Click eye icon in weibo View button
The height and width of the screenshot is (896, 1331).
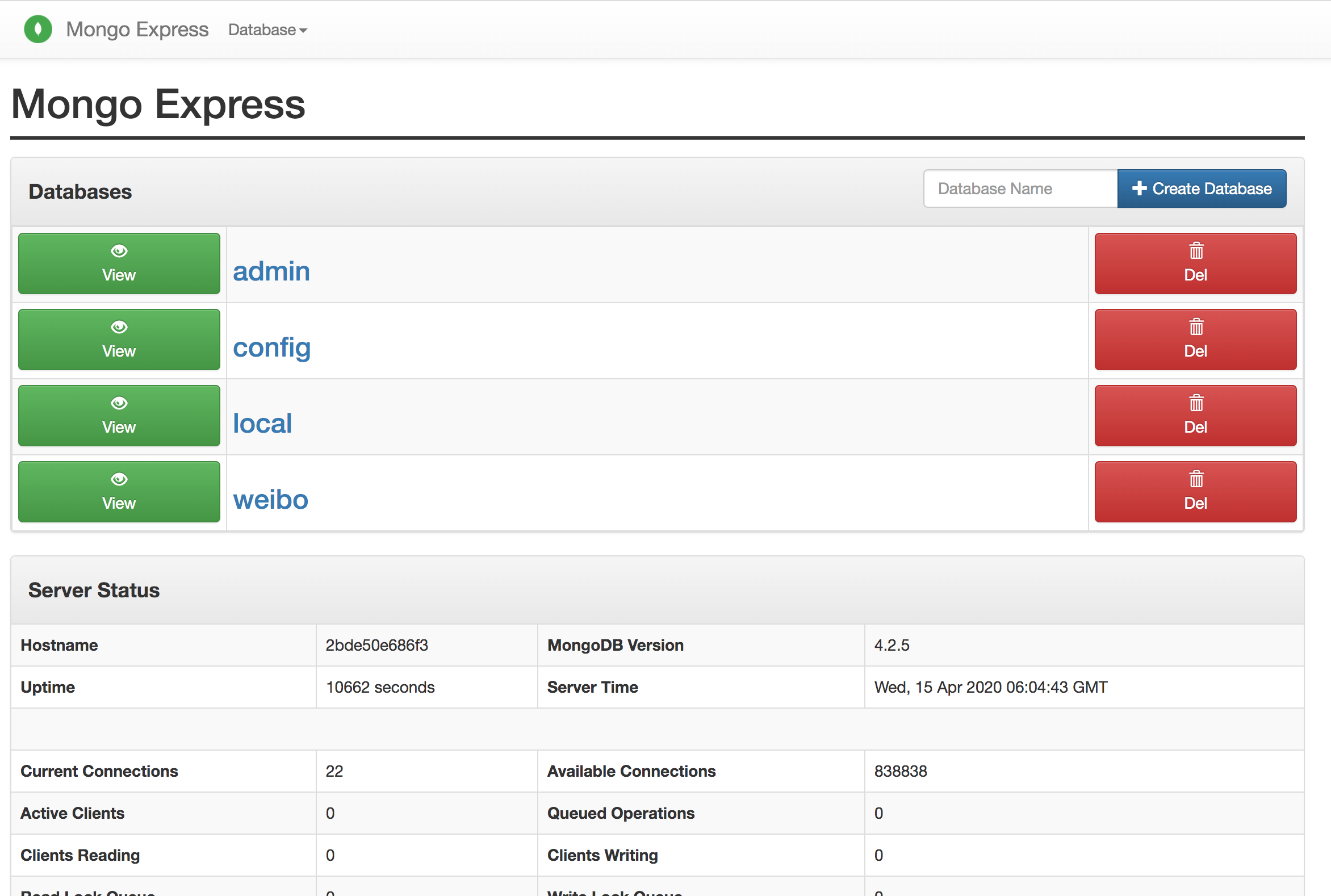(119, 479)
